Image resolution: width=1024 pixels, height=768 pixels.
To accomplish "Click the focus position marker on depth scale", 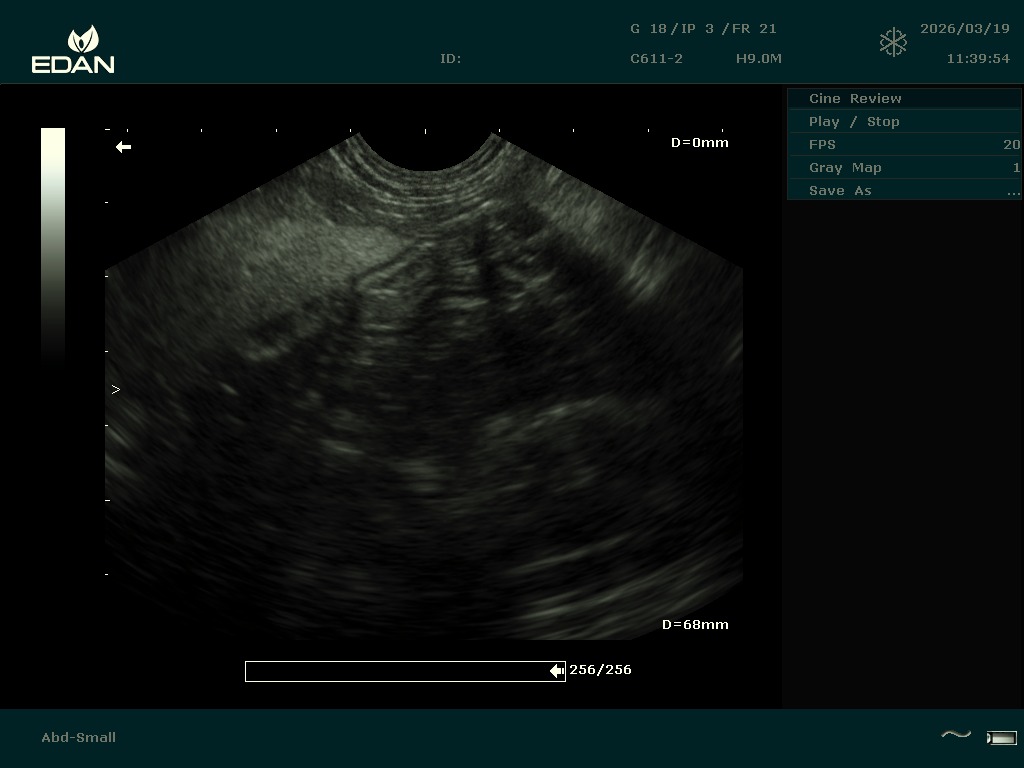I will 116,390.
